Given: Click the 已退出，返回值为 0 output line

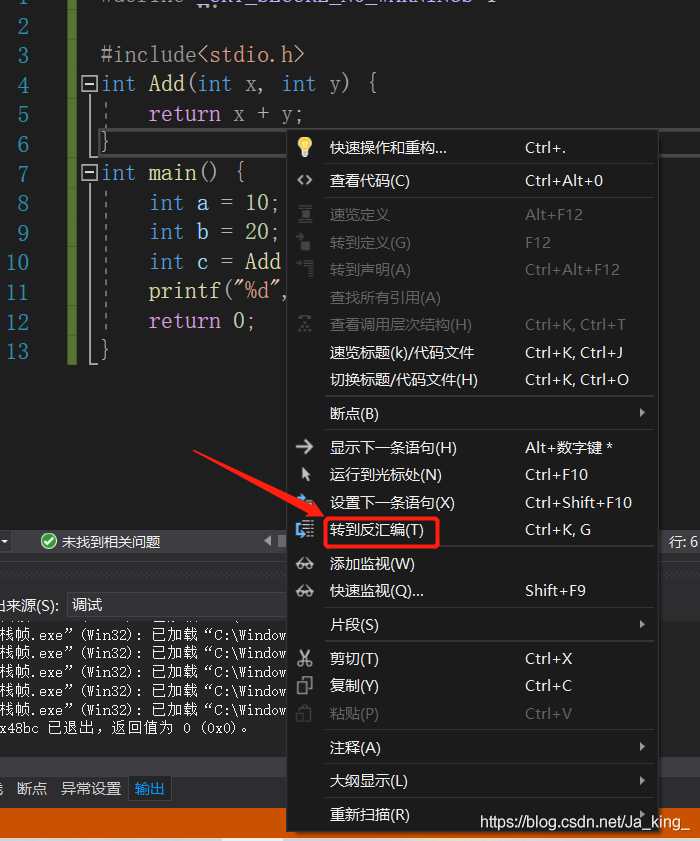Looking at the screenshot, I should coord(124,728).
